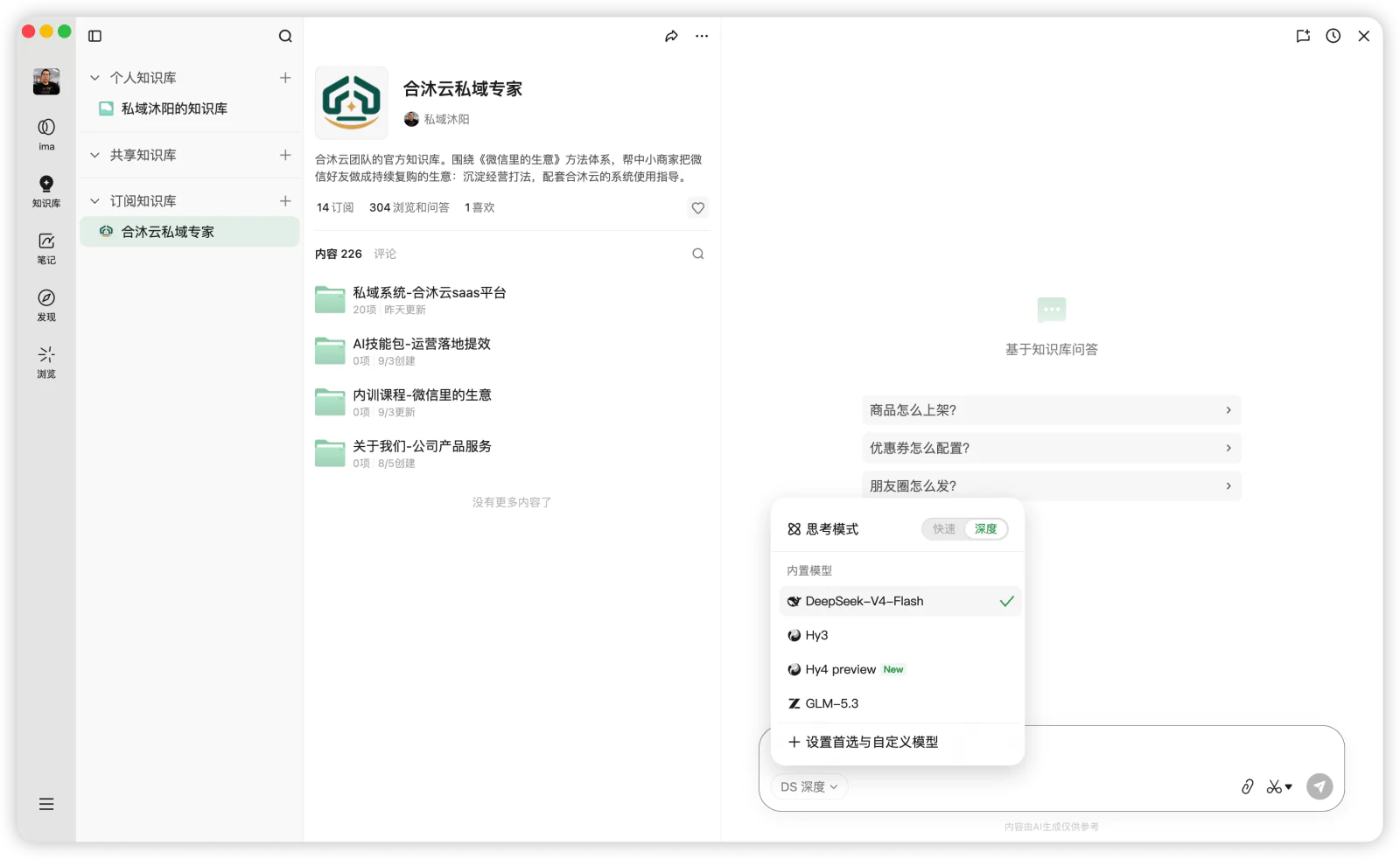Open the 发现 compass icon
The width and height of the screenshot is (1400, 859).
click(x=46, y=304)
